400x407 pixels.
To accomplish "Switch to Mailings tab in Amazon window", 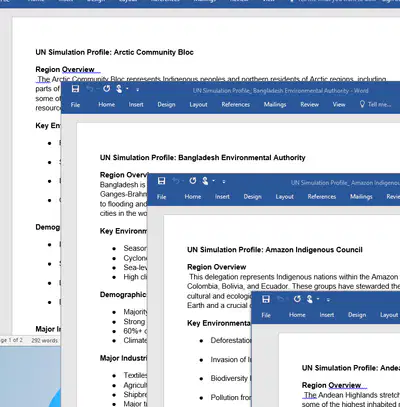I will click(x=361, y=197).
